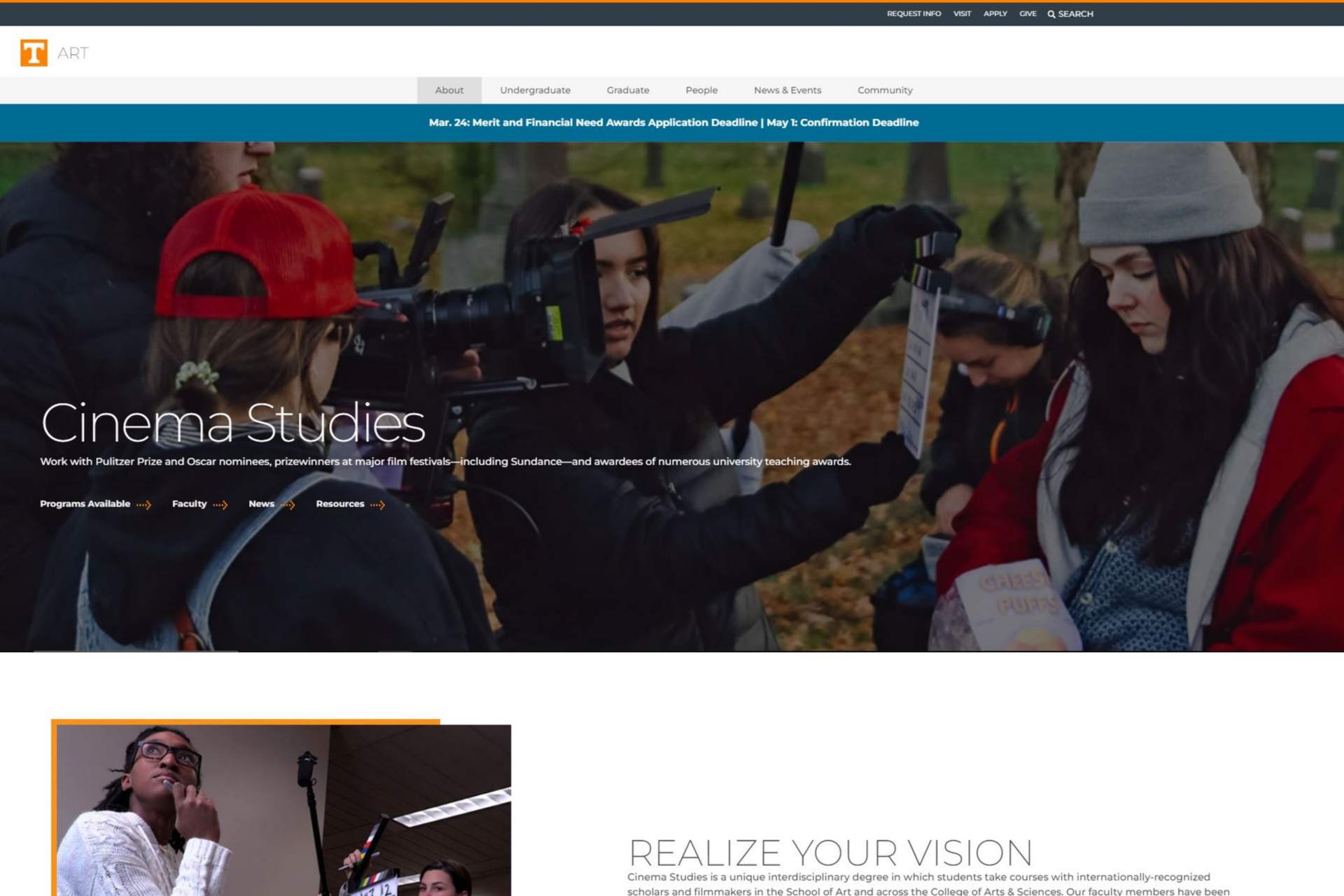Open the Undergraduate menu
The width and height of the screenshot is (1344, 896).
535,90
